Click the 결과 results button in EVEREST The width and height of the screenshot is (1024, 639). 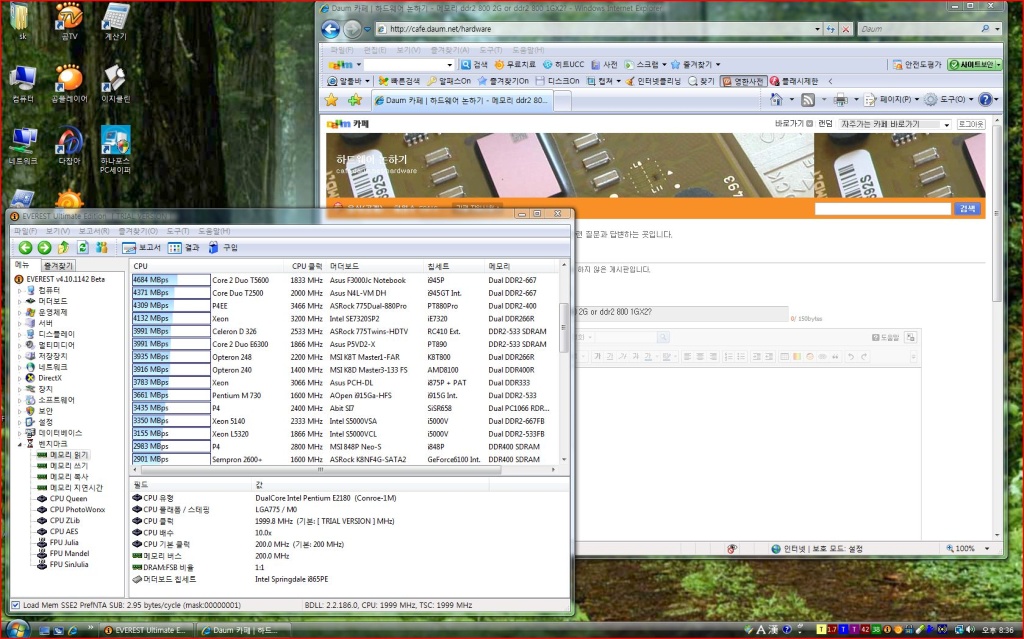click(184, 248)
